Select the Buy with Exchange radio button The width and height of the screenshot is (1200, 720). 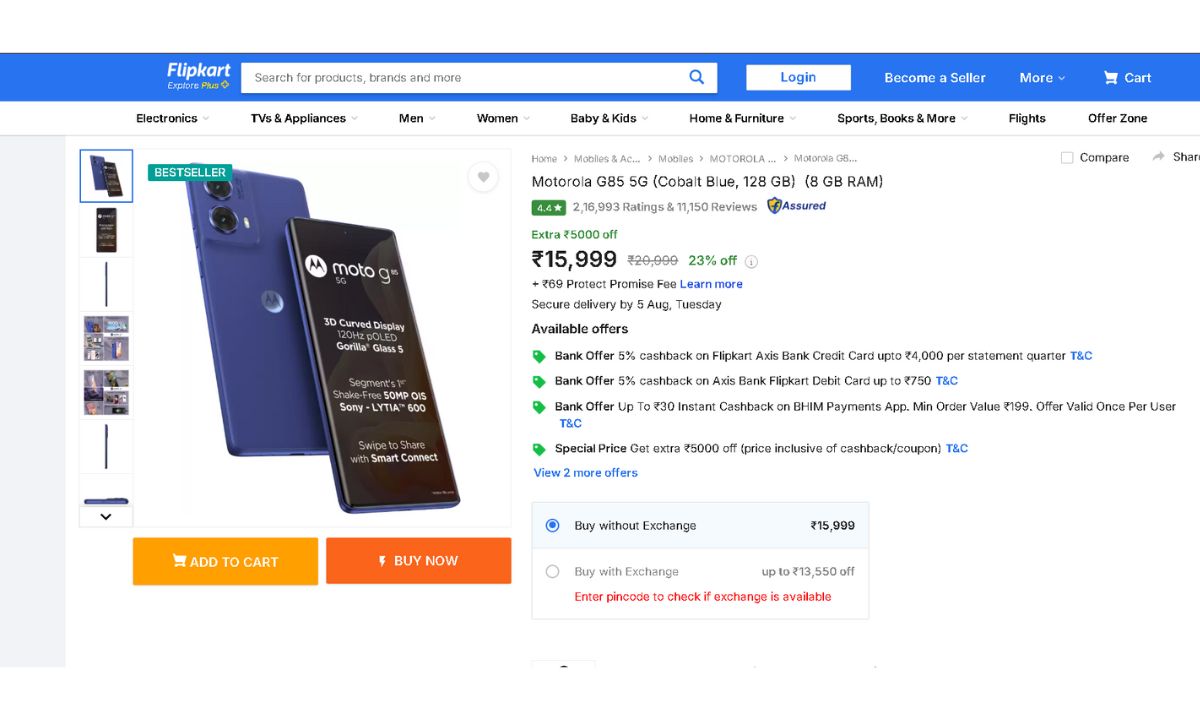553,572
